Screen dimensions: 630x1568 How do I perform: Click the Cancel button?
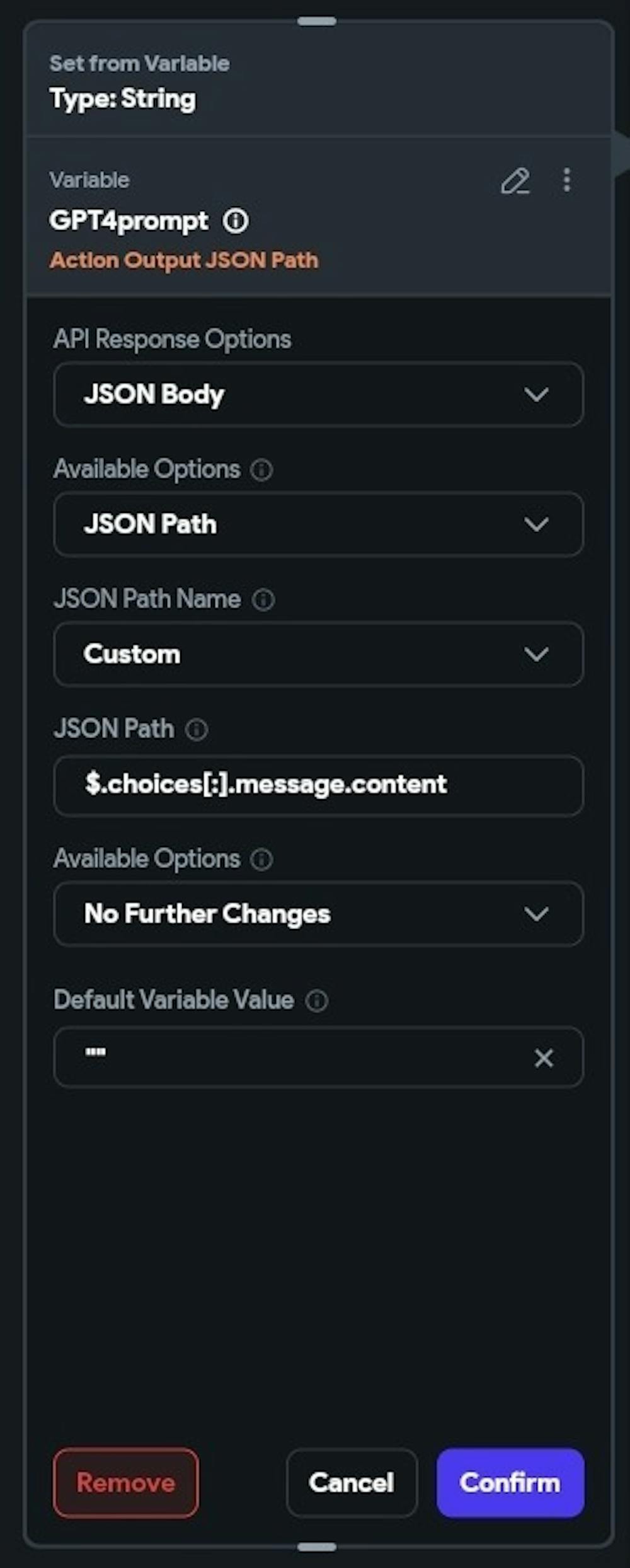[x=352, y=1482]
